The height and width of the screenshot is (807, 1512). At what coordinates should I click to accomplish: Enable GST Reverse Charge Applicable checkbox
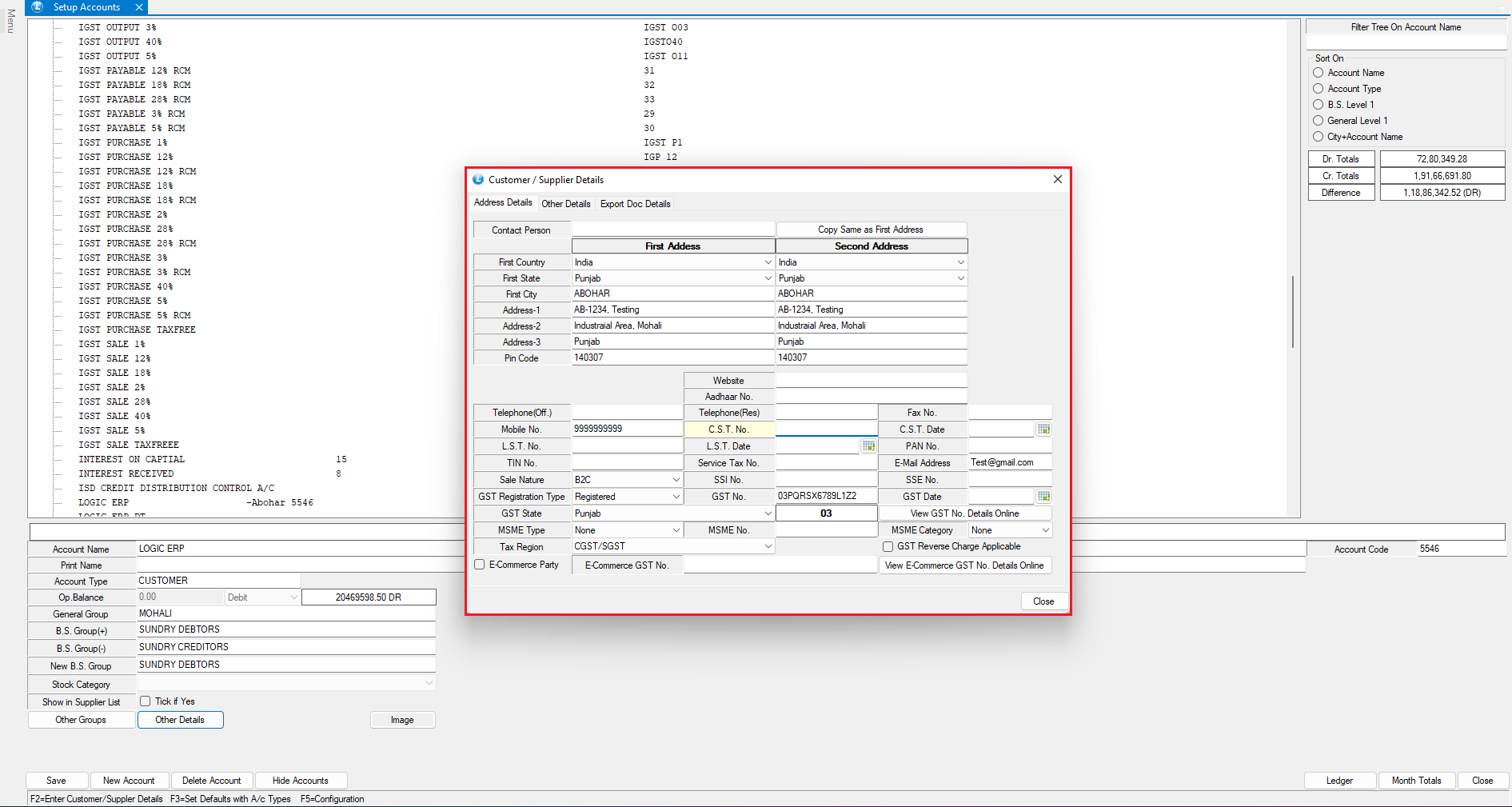pos(888,547)
